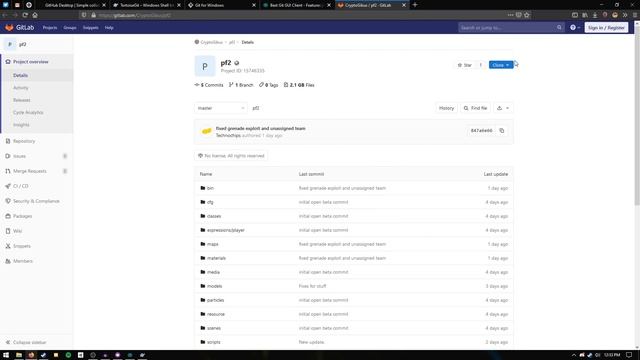Copy the commit SHA to clipboard
Screen dimensions: 640x360
[502, 131]
